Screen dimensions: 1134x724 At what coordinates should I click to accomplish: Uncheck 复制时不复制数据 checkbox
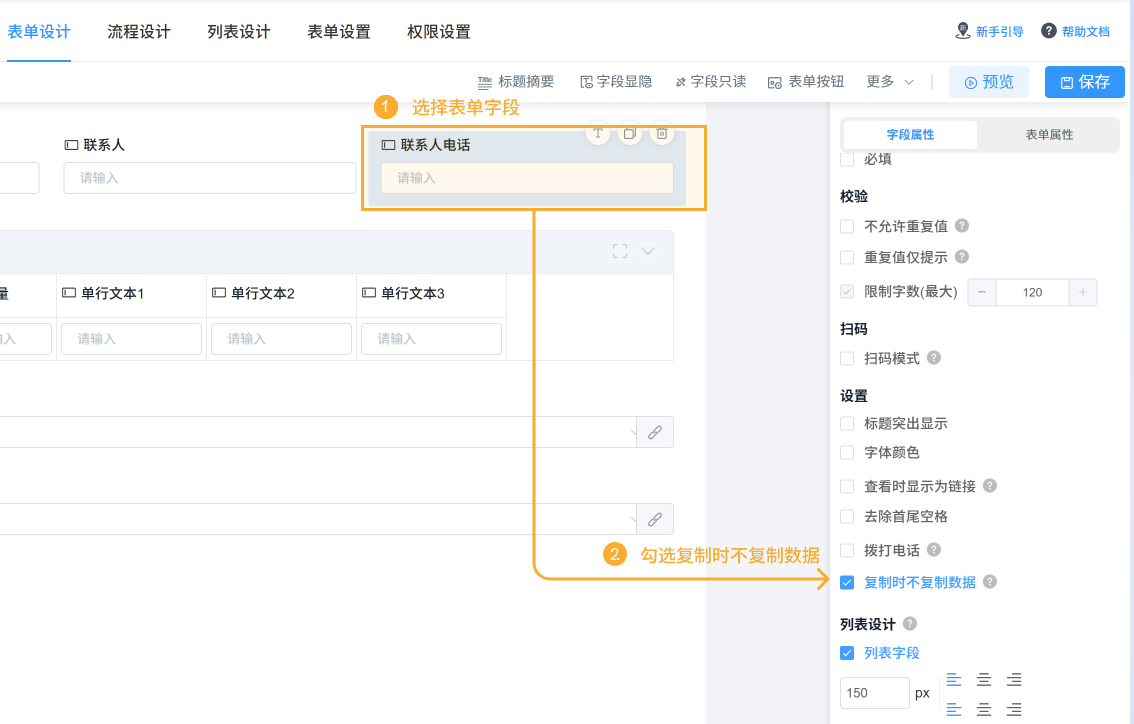click(847, 582)
